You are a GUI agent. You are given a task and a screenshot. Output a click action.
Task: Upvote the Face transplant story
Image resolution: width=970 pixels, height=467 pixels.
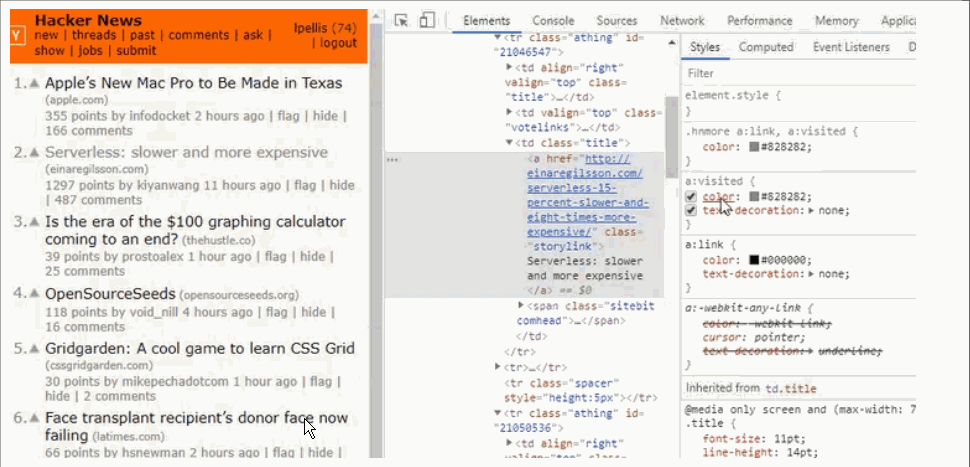35,418
